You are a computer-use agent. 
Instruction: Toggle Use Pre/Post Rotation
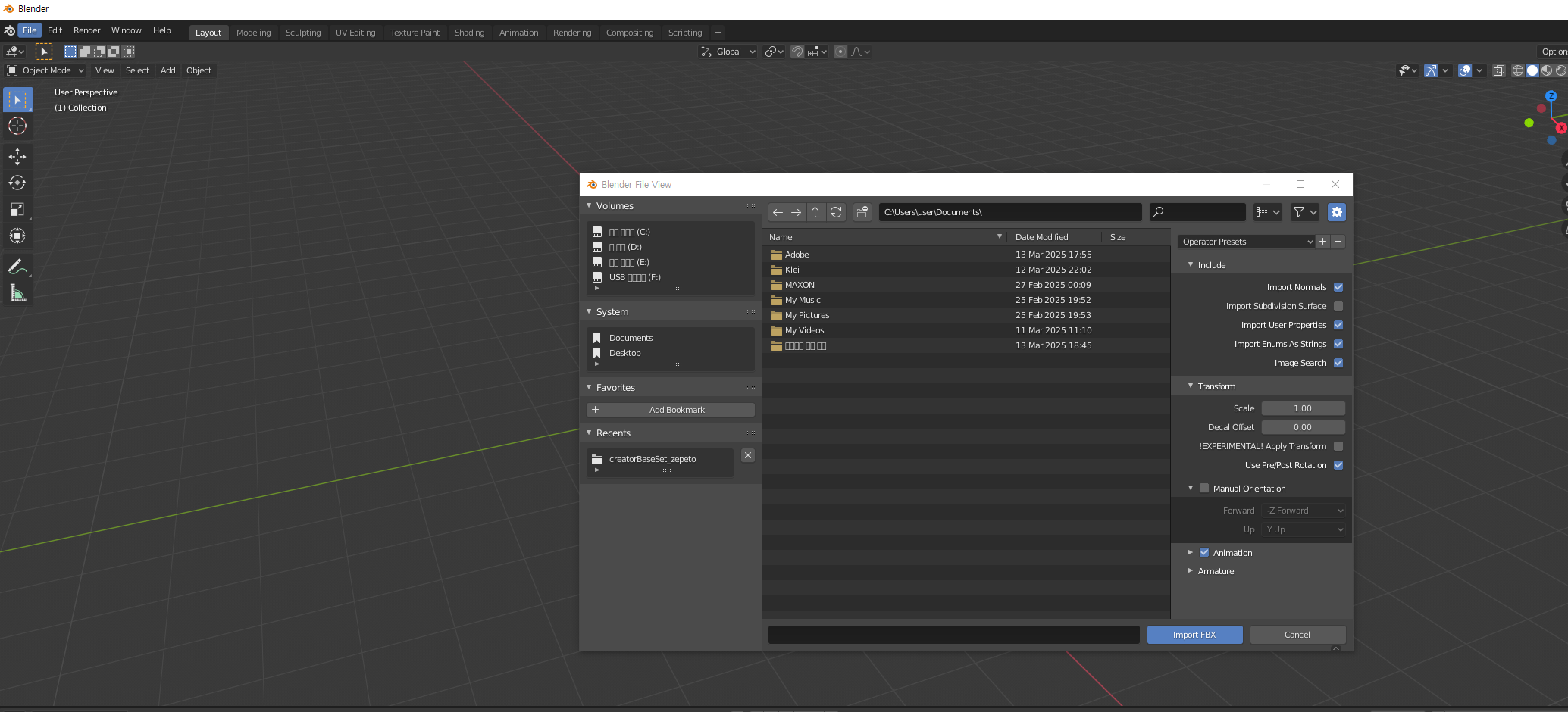click(x=1338, y=465)
